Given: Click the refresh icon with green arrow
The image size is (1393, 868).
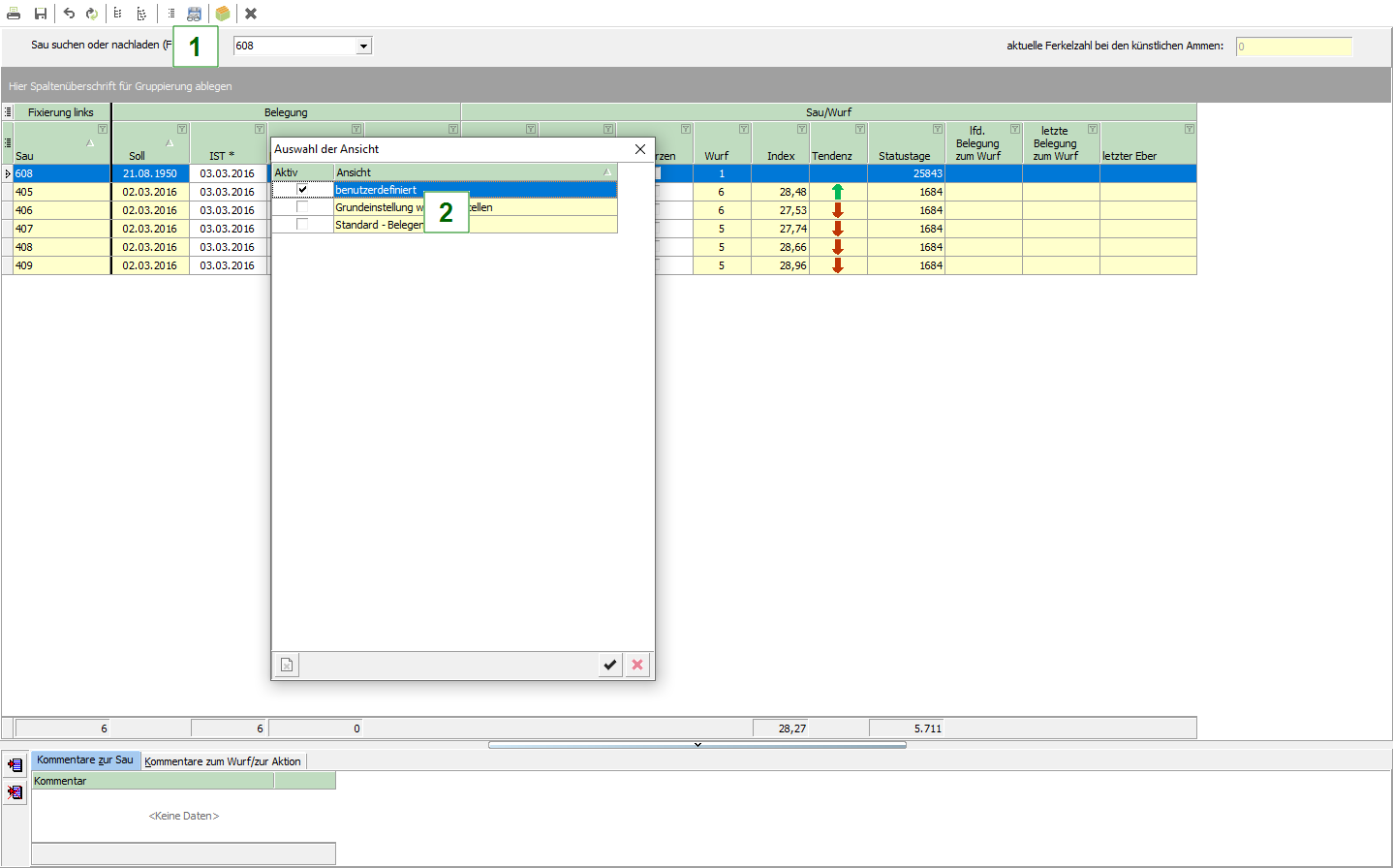Looking at the screenshot, I should click(x=92, y=14).
